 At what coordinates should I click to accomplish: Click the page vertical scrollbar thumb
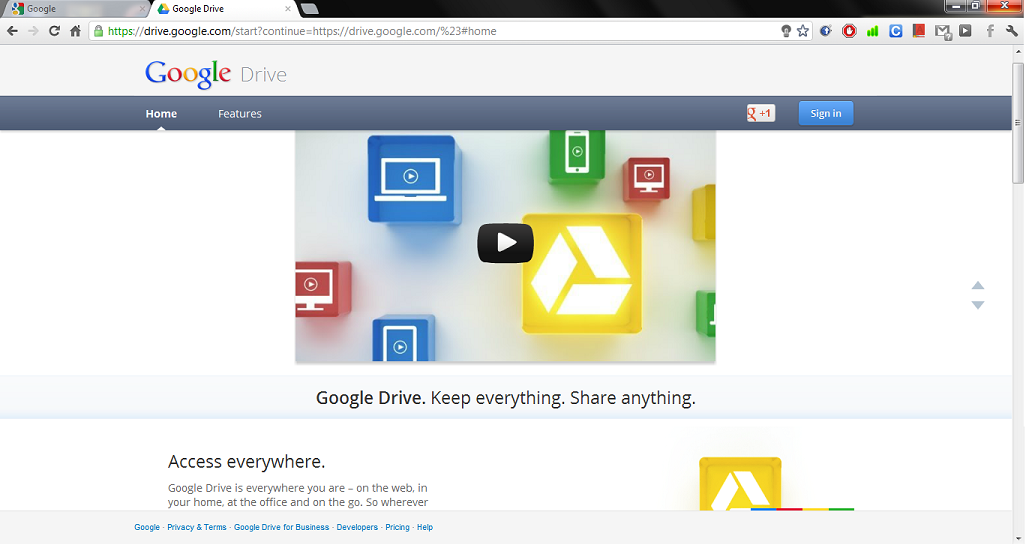click(1018, 123)
